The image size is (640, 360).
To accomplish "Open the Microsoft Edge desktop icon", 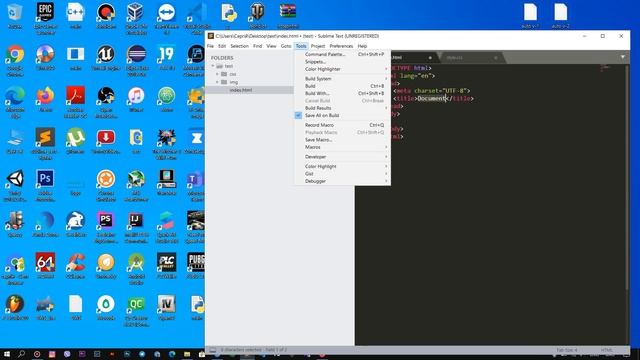I will pyautogui.click(x=15, y=102).
